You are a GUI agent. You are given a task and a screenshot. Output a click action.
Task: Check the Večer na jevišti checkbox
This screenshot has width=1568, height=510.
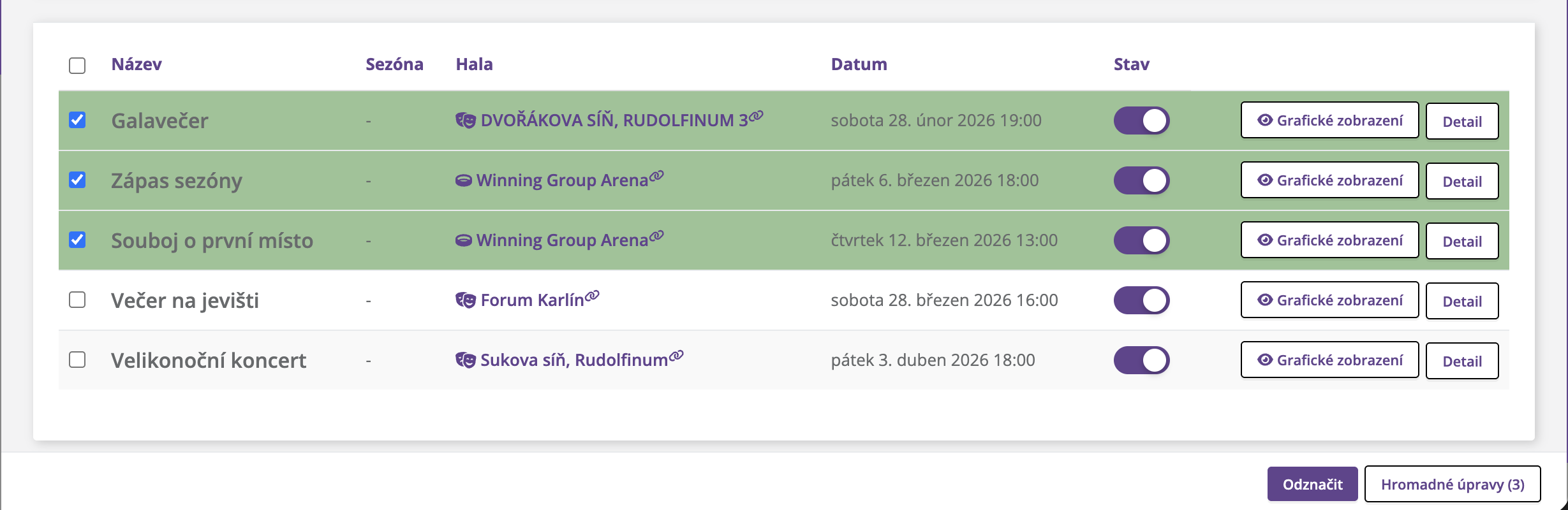(77, 300)
